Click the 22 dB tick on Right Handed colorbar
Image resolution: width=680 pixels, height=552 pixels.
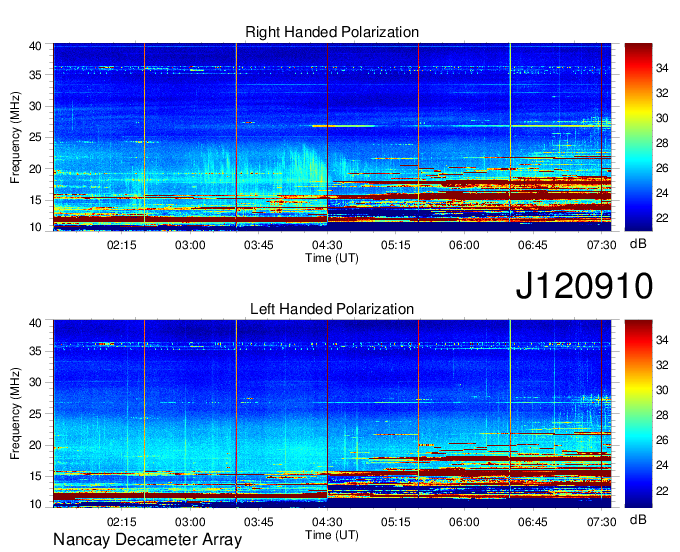point(662,218)
